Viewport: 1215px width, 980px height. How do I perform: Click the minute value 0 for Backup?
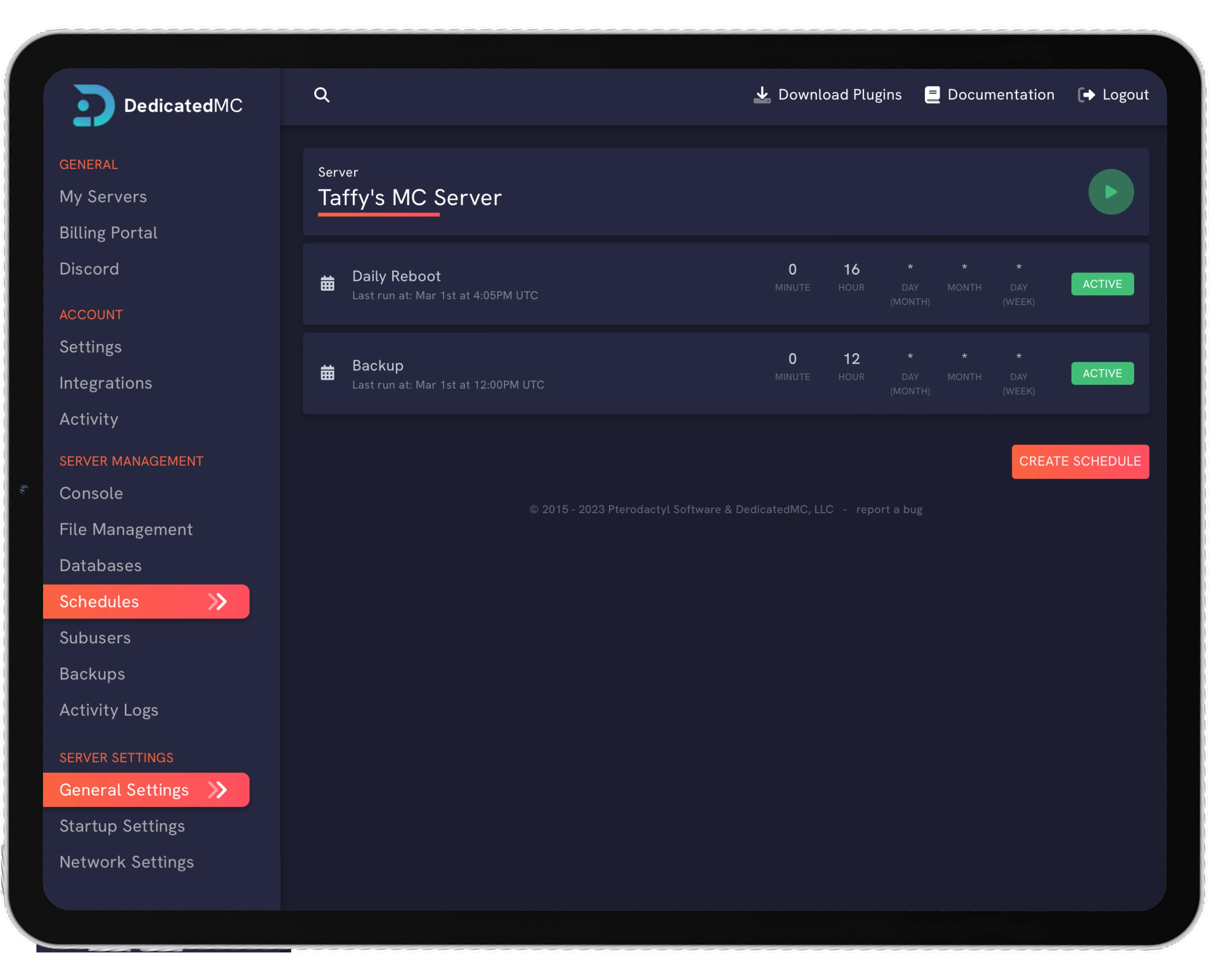pos(792,358)
